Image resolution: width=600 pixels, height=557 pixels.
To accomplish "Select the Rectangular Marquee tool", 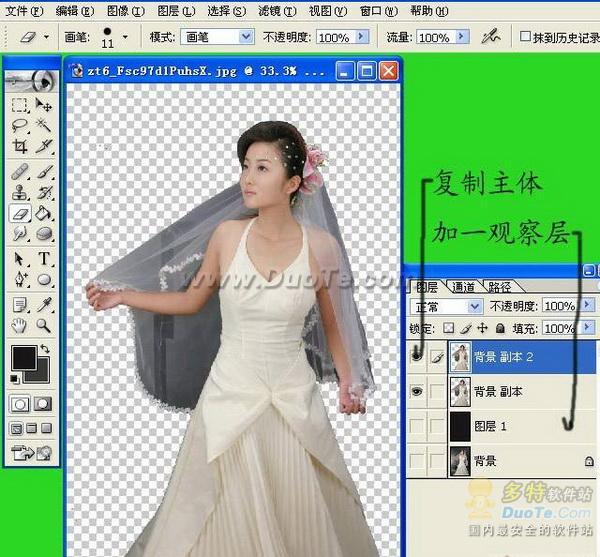I will (19, 104).
